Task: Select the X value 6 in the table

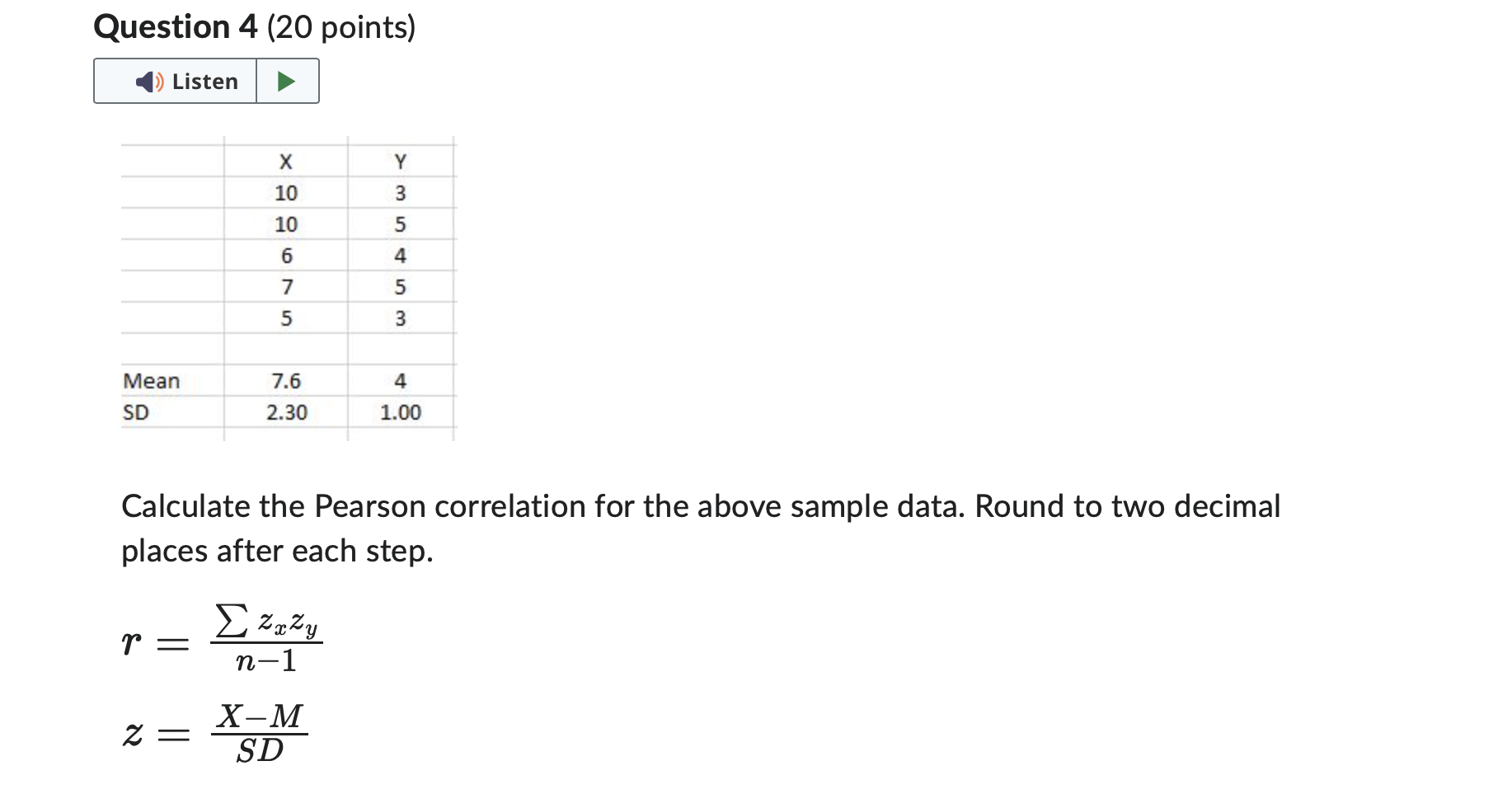Action: point(286,255)
